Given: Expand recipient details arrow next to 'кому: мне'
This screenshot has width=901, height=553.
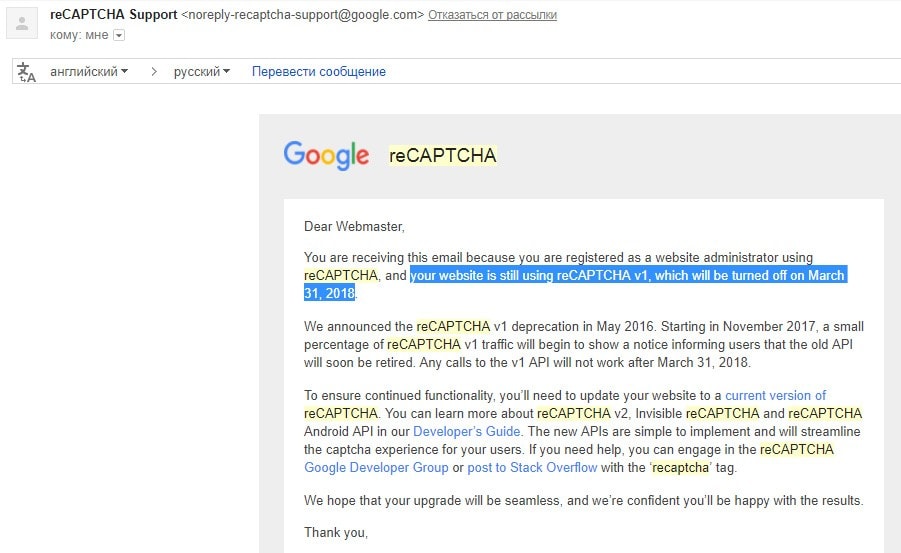Looking at the screenshot, I should (119, 36).
